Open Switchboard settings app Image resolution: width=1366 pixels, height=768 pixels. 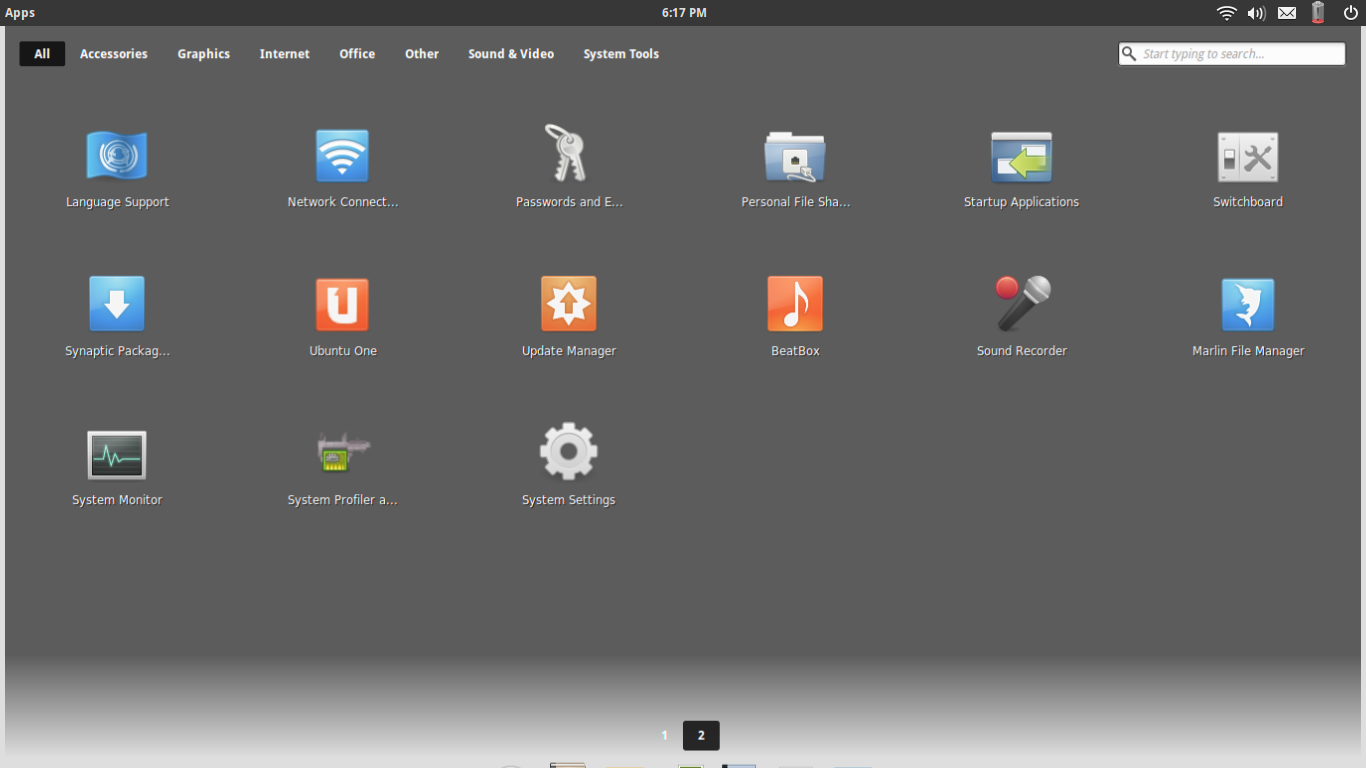(x=1247, y=157)
